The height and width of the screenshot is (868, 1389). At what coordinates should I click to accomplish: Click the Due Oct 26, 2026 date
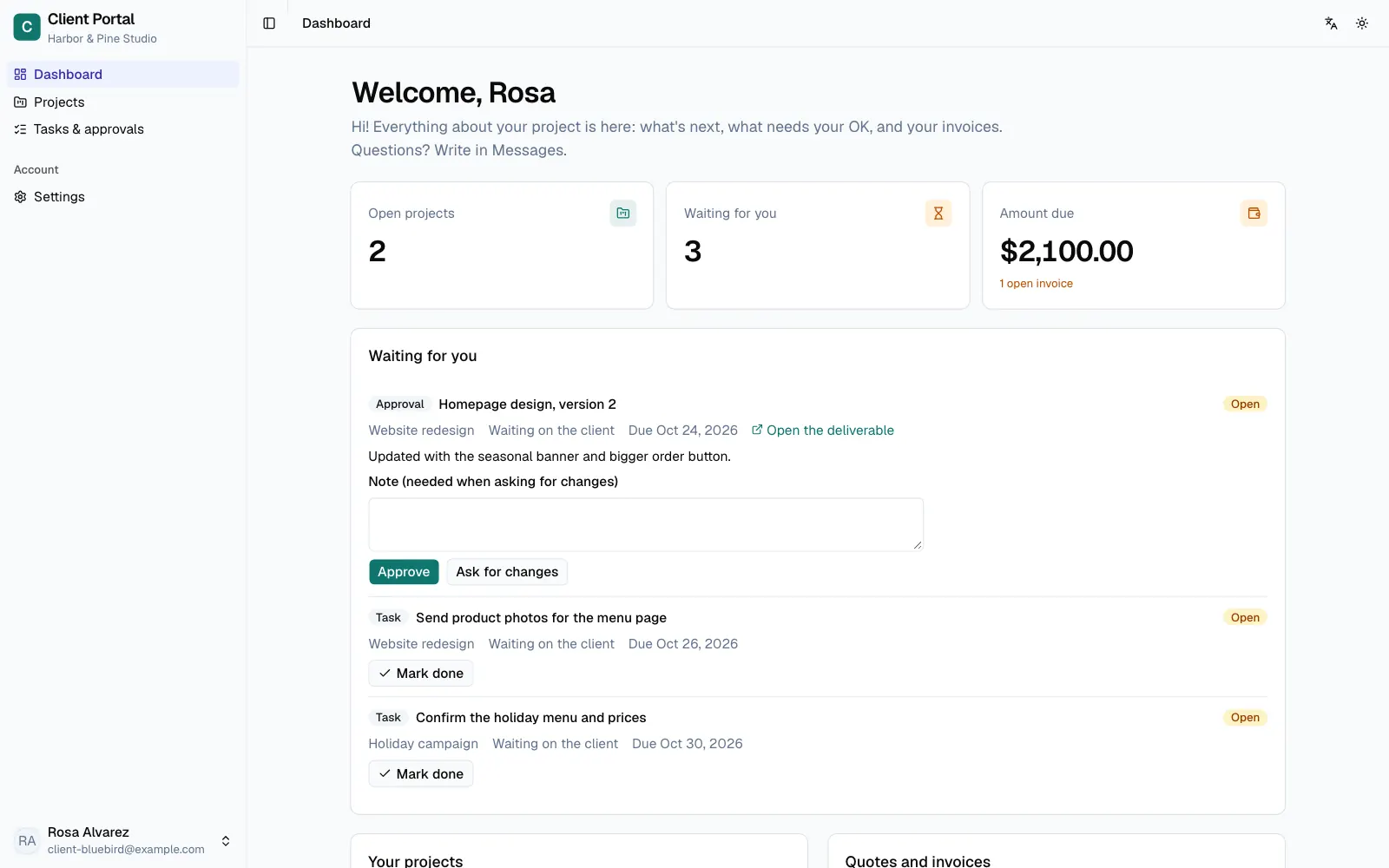(x=683, y=644)
